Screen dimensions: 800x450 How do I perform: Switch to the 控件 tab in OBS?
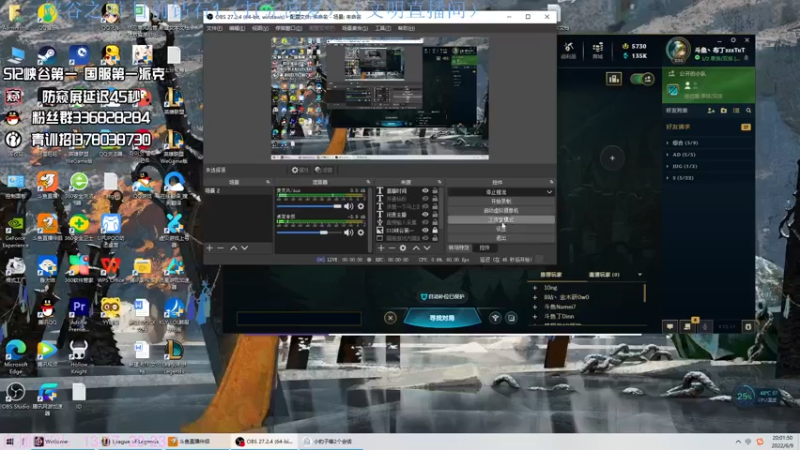[484, 248]
